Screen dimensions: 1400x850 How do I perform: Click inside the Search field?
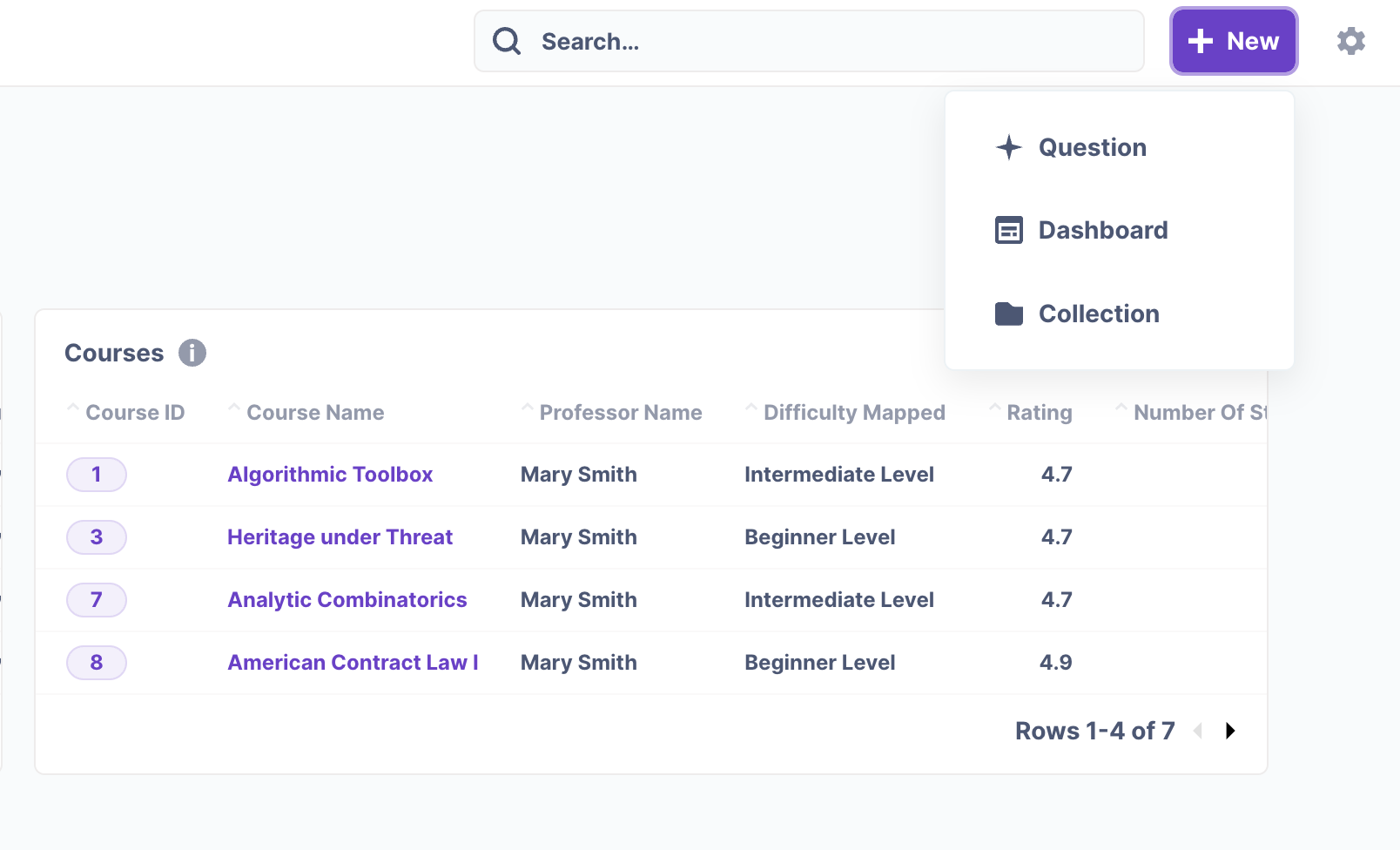tap(784, 40)
